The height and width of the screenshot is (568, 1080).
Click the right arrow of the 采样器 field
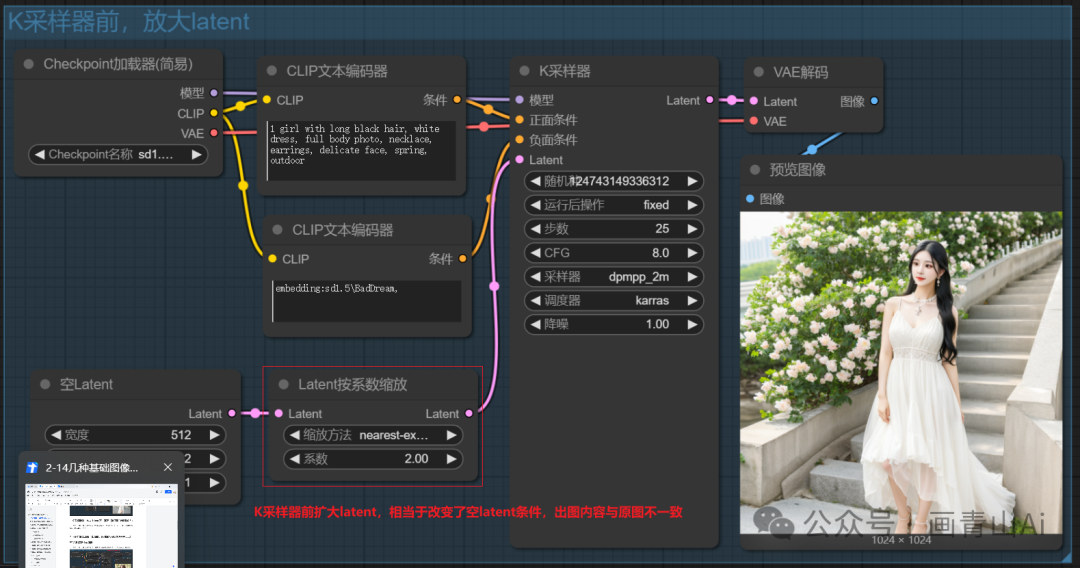point(692,277)
